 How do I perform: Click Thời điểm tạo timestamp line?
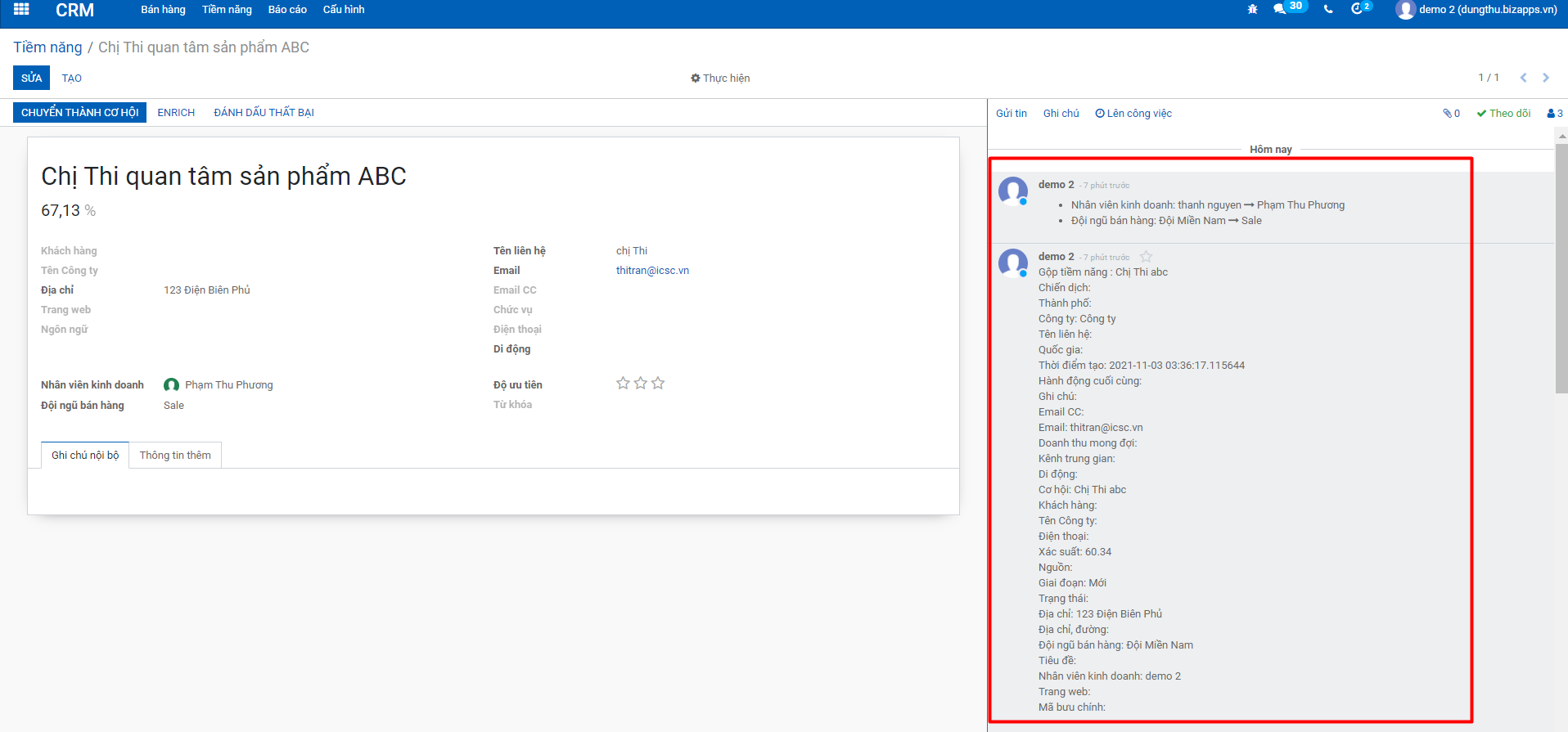(1142, 366)
